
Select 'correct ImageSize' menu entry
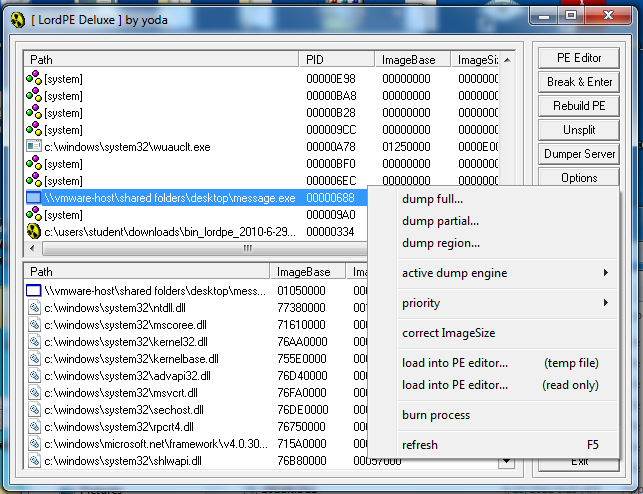[x=494, y=333]
